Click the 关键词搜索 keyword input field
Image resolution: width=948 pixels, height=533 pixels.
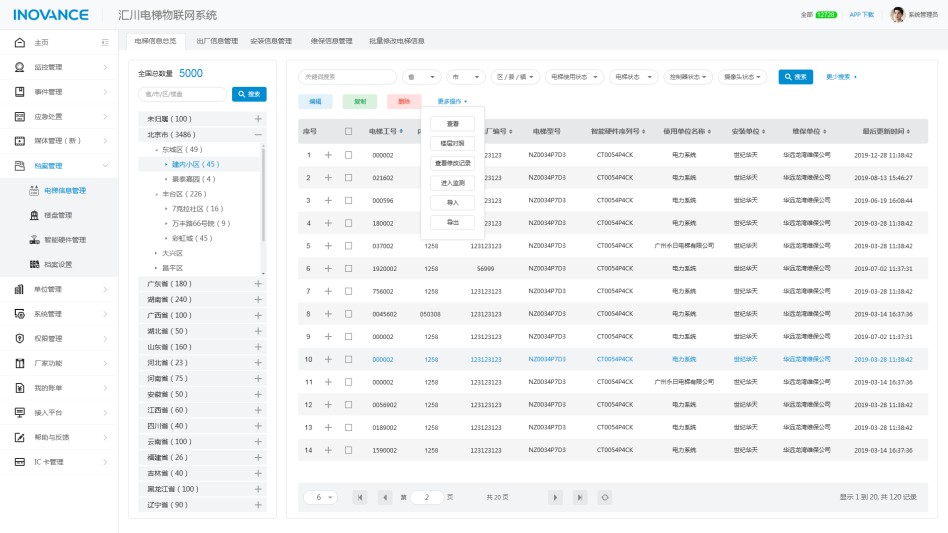coord(347,77)
